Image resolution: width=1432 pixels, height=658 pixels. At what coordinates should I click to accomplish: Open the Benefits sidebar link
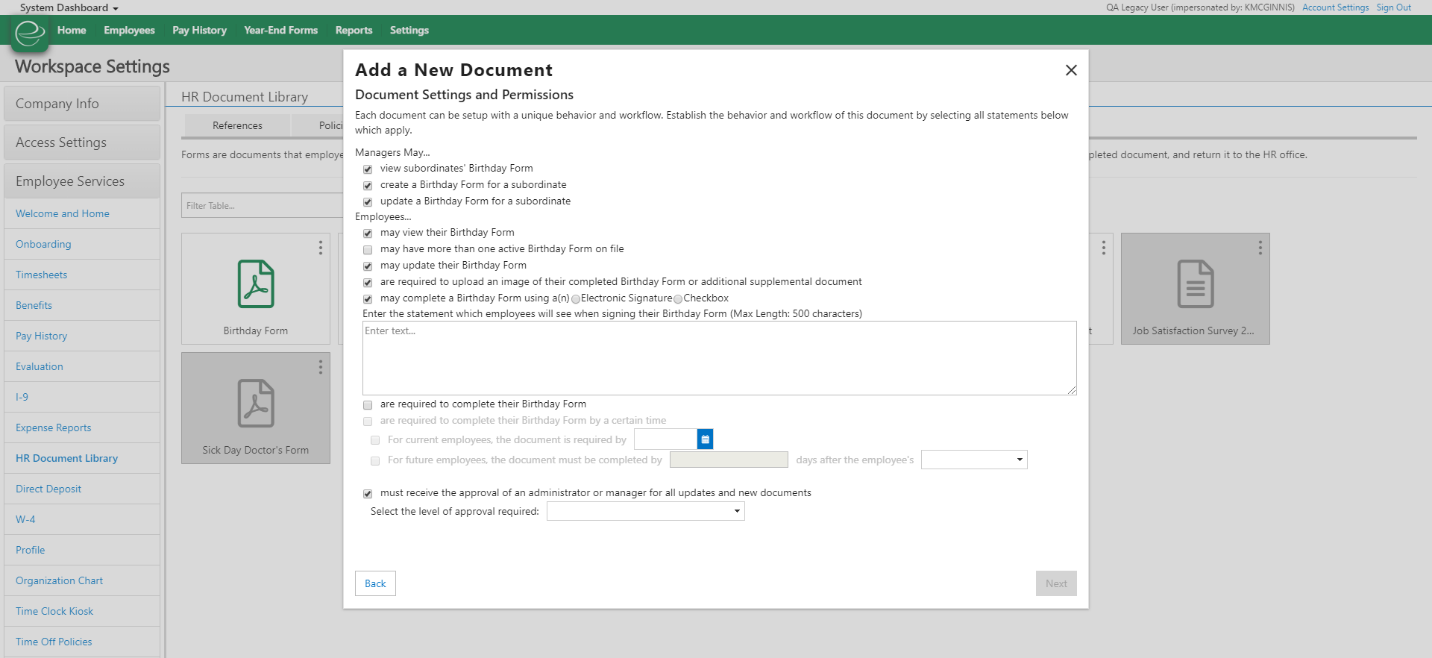pos(34,305)
